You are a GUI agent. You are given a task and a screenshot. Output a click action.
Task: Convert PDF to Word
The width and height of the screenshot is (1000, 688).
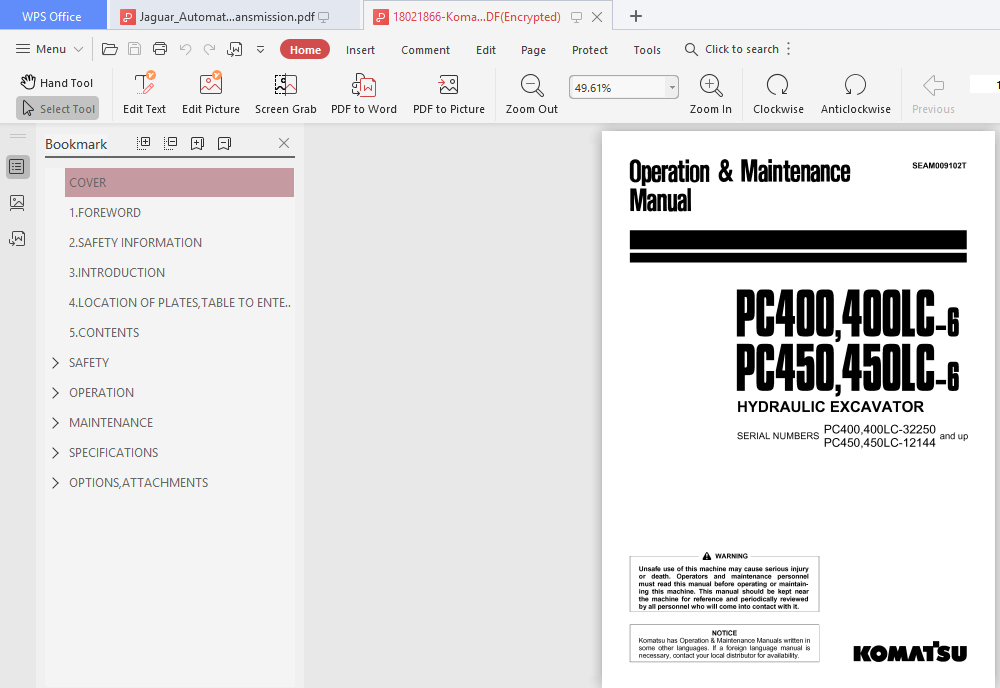(364, 94)
